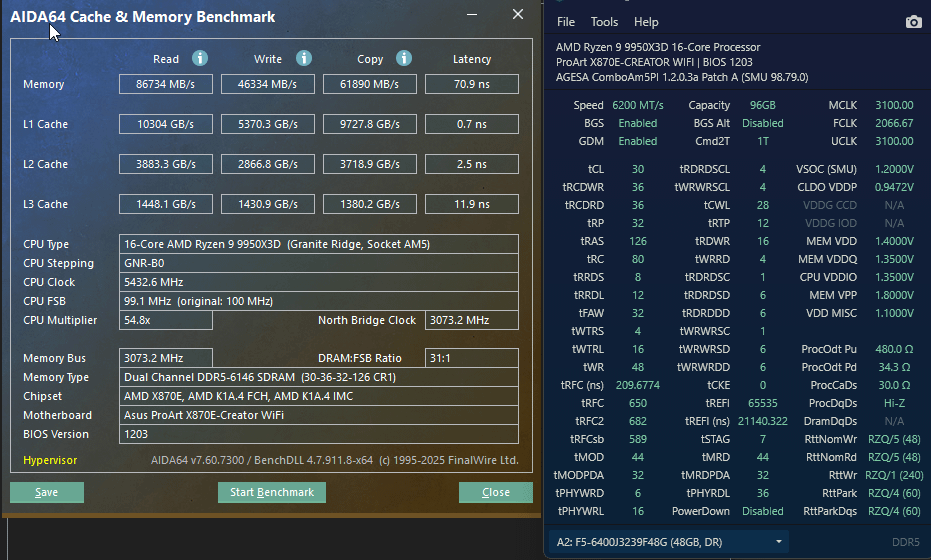931x560 pixels.
Task: Click tRFC (ns) value 209.6774
Action: click(638, 385)
